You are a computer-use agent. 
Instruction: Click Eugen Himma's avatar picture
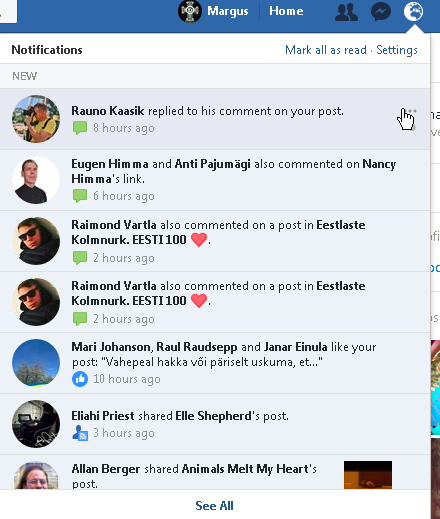tap(36, 180)
